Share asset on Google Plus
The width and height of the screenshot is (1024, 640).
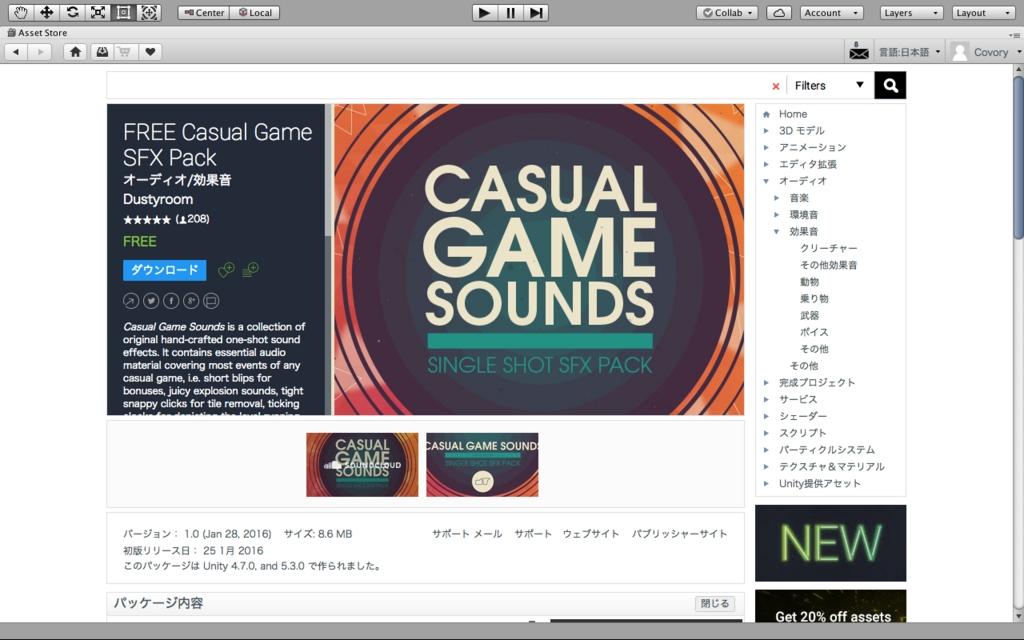click(191, 300)
